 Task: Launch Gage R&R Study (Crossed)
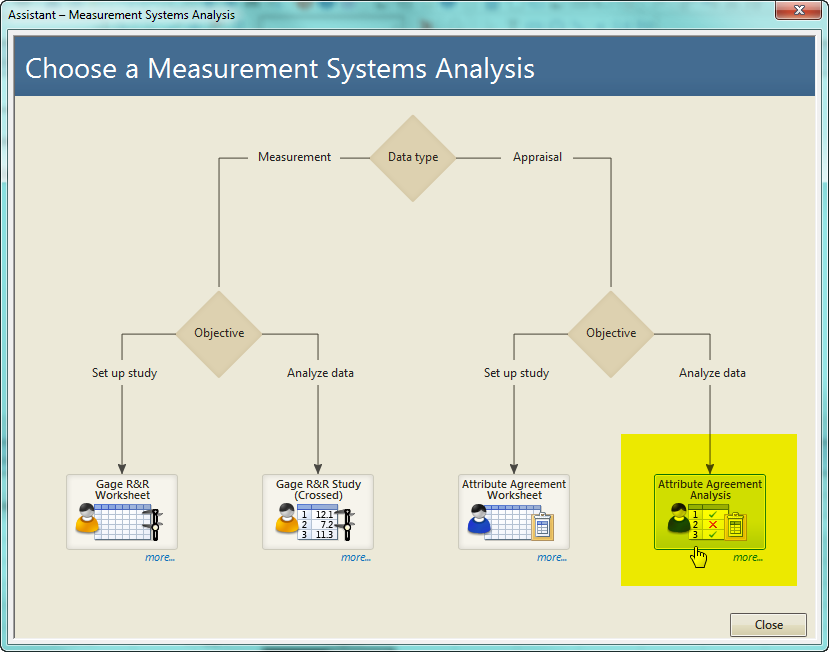(x=318, y=512)
